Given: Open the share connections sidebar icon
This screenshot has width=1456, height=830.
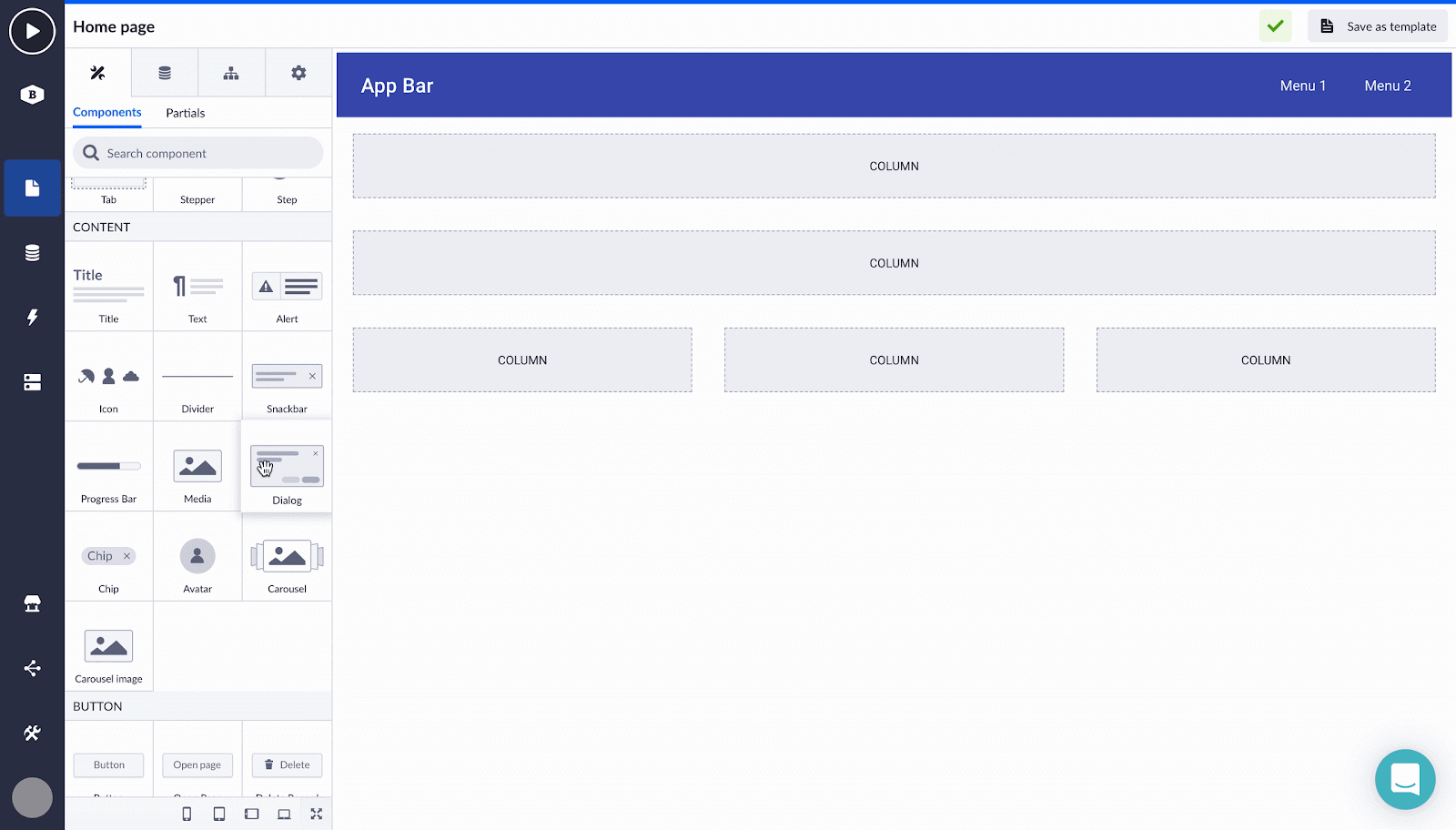Looking at the screenshot, I should tap(32, 668).
